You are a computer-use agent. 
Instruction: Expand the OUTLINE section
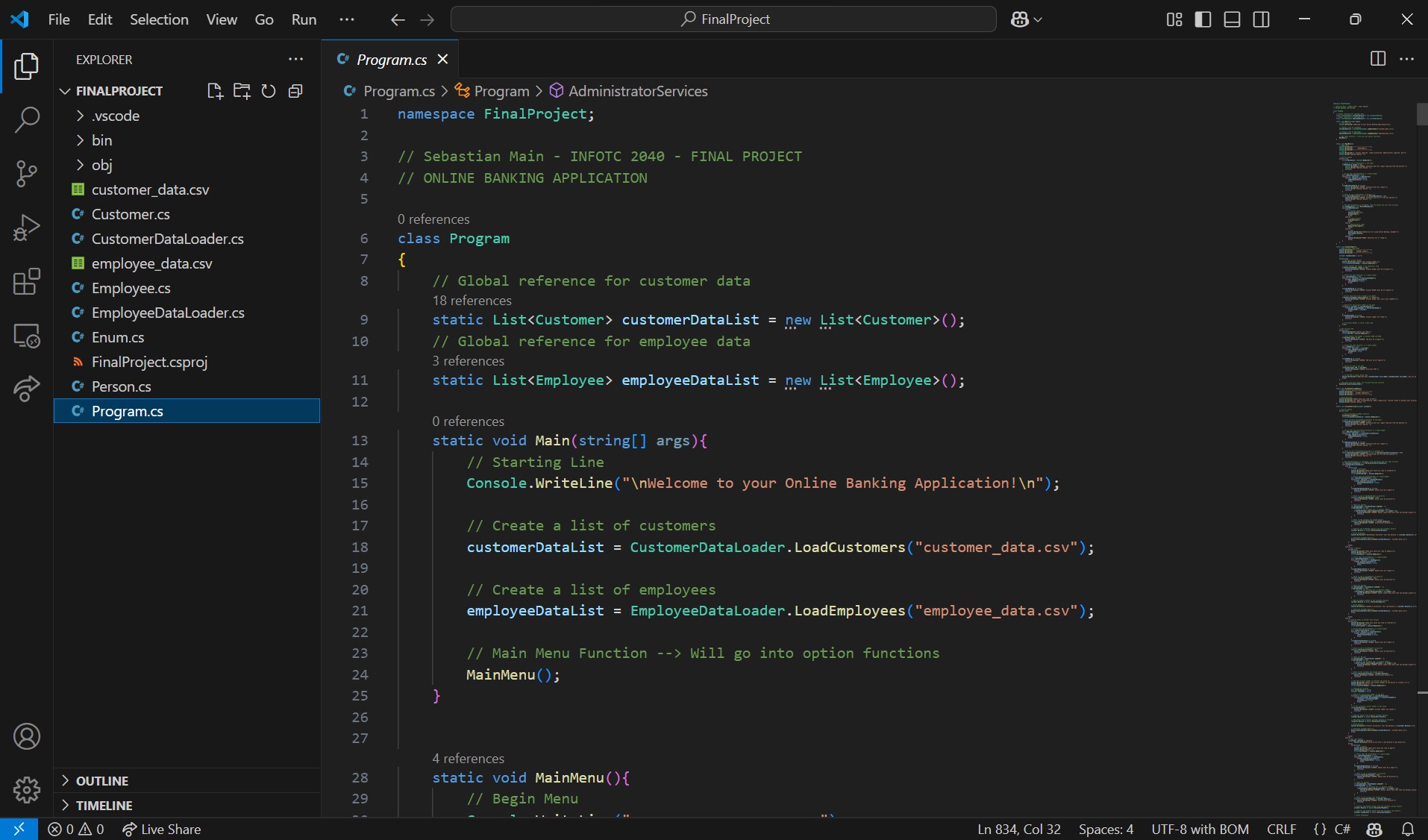pyautogui.click(x=187, y=780)
